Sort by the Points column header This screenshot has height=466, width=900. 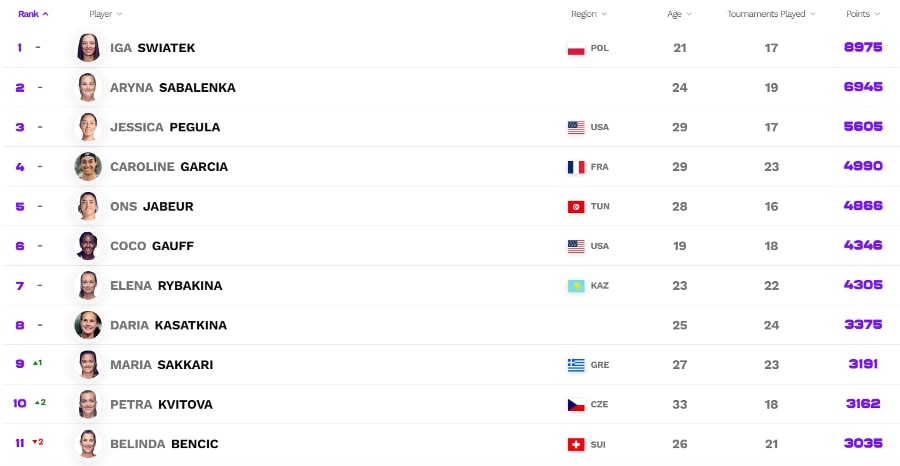point(863,14)
